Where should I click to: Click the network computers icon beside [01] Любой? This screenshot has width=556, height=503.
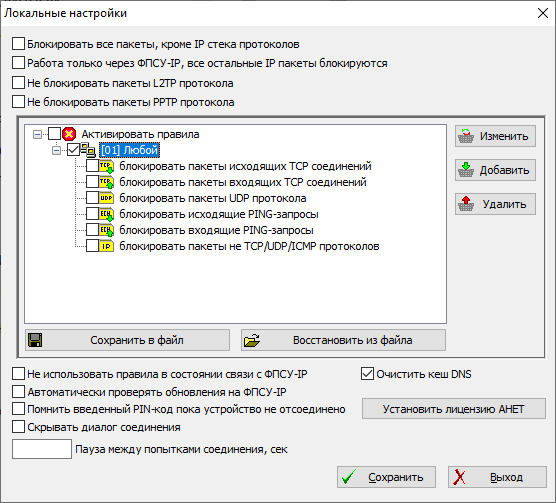[88, 150]
